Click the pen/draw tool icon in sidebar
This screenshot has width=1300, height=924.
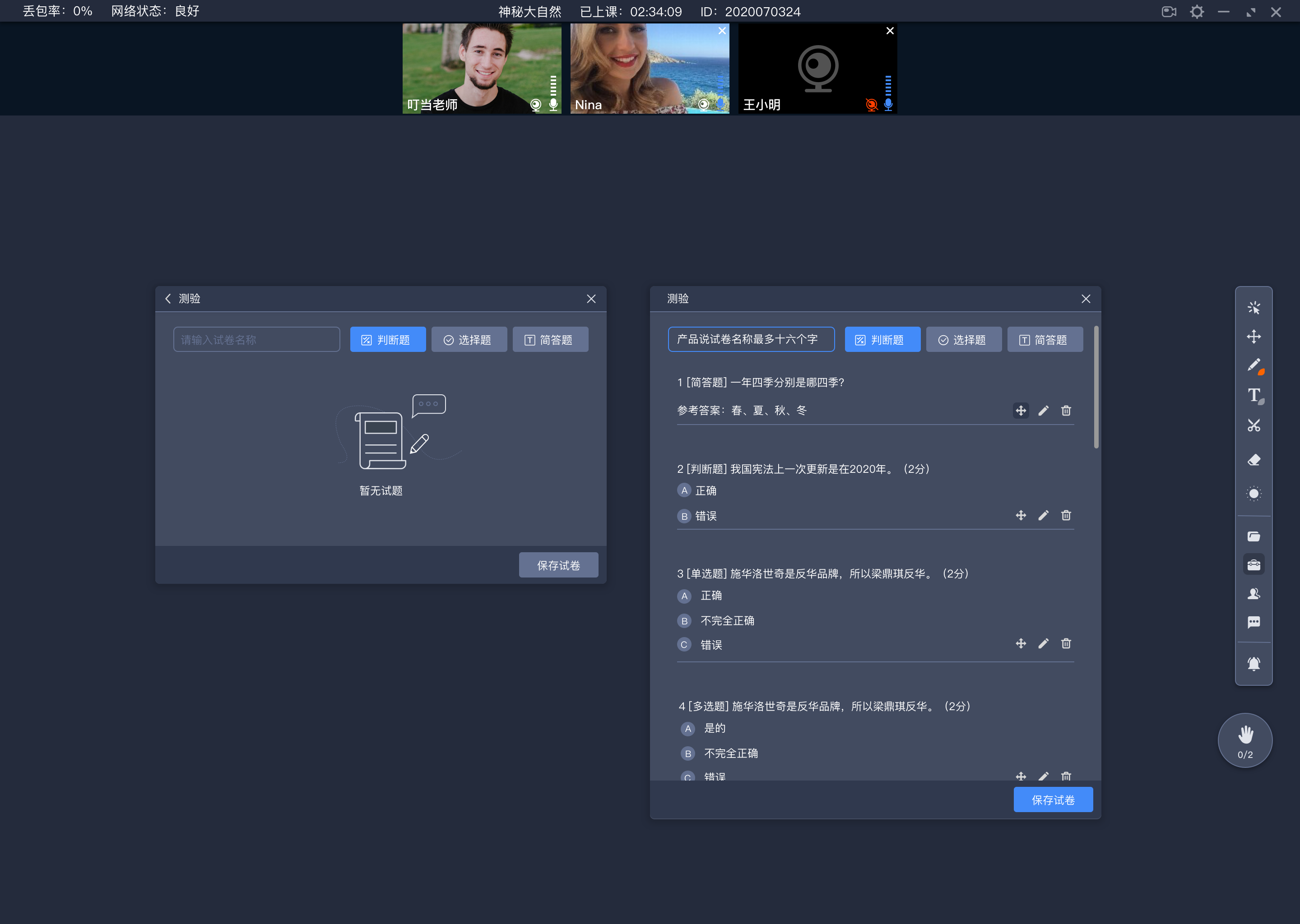[x=1253, y=365]
